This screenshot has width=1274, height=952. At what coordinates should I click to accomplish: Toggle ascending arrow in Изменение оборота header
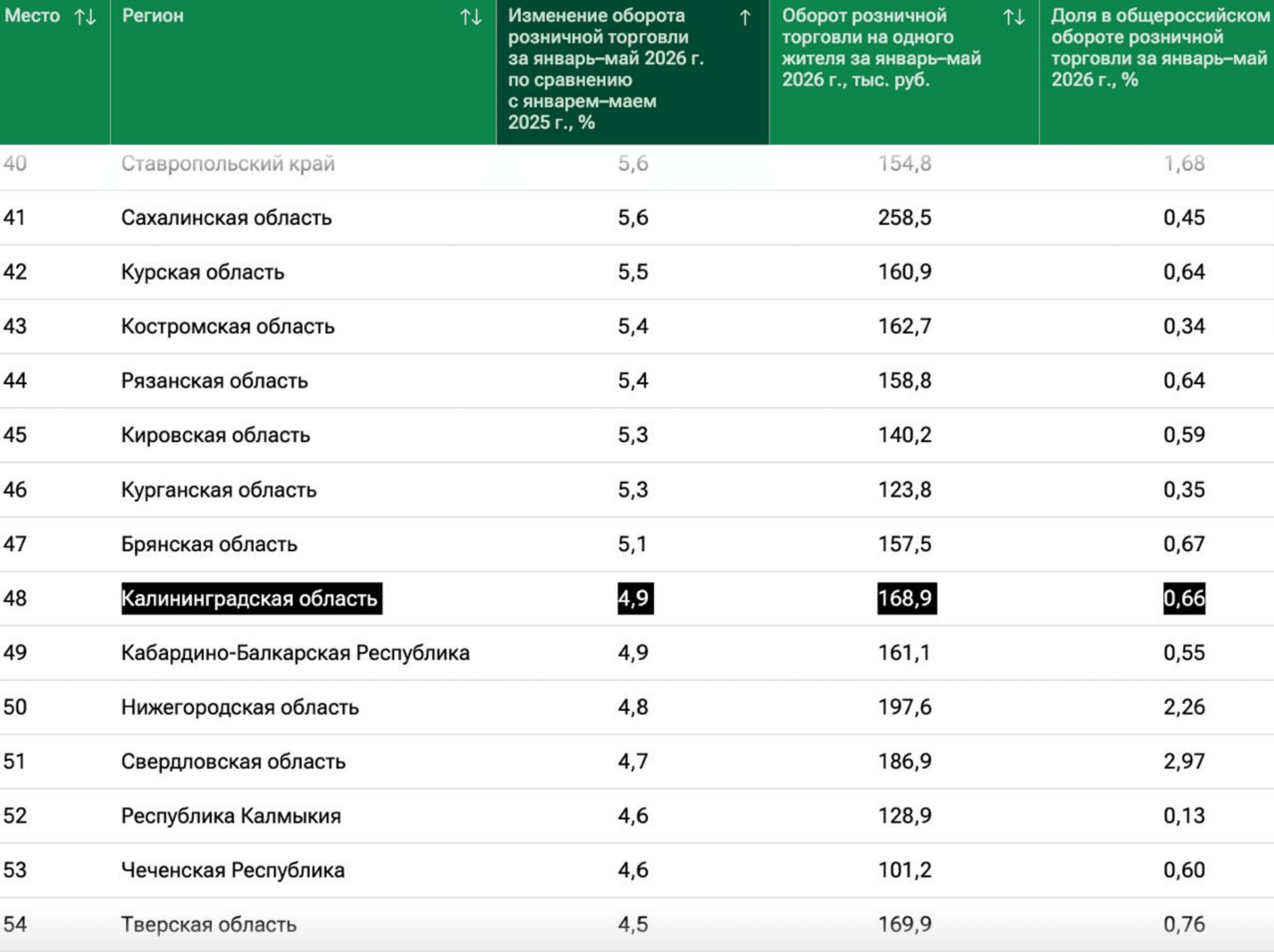[745, 17]
